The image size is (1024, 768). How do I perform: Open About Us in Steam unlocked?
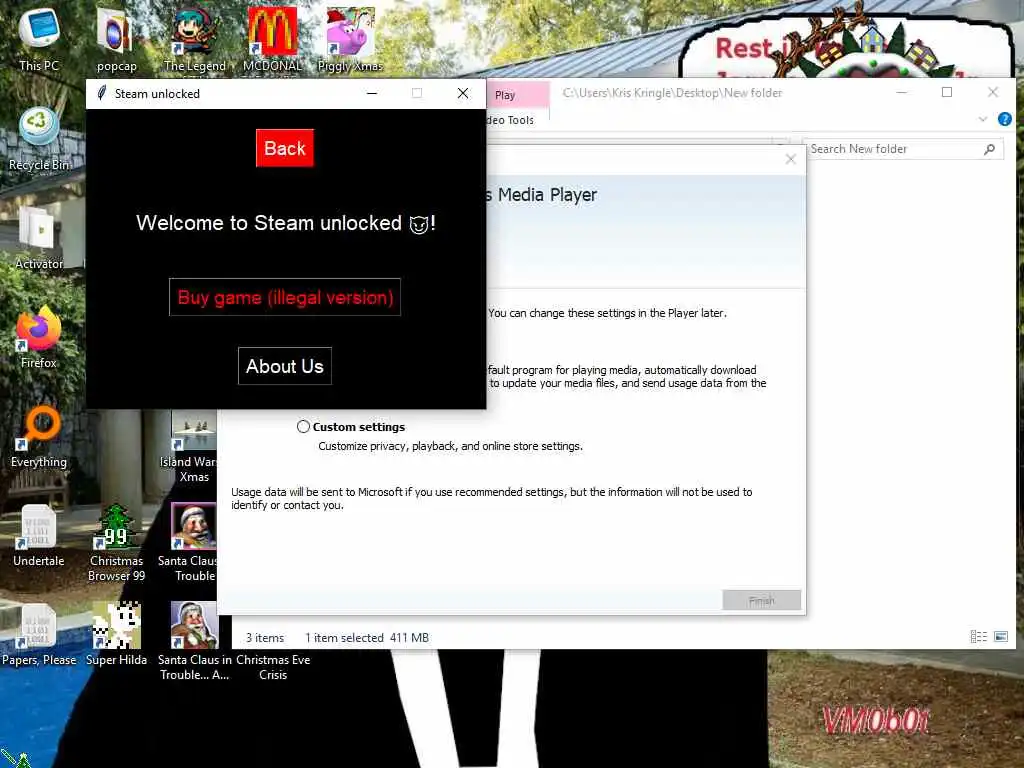(285, 366)
